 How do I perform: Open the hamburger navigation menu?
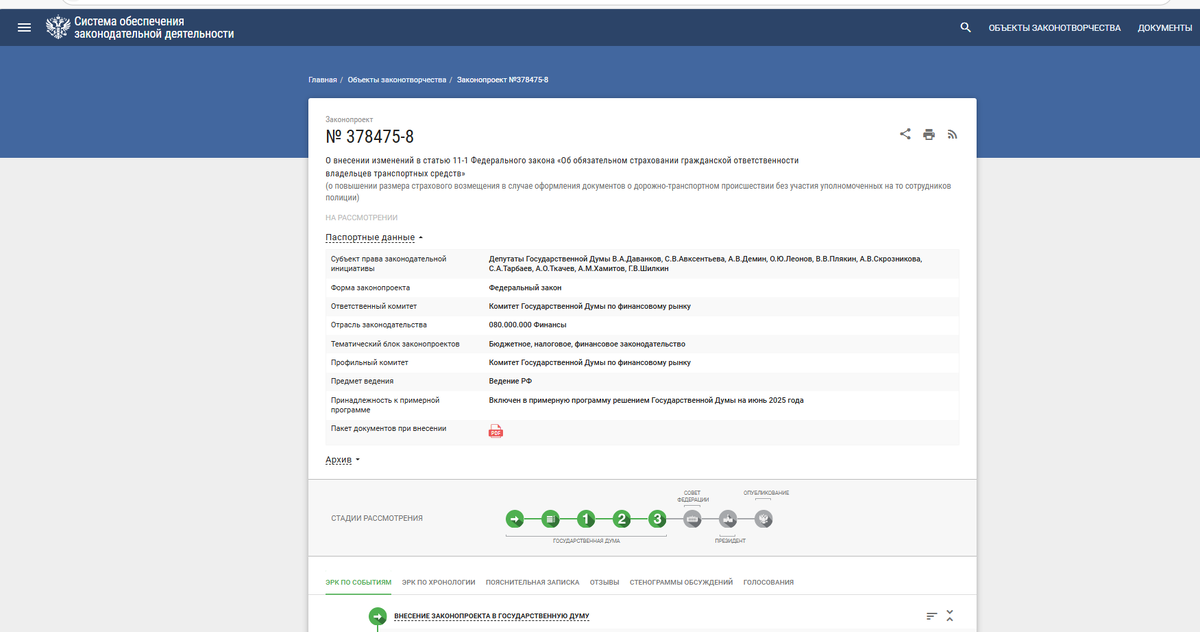pyautogui.click(x=25, y=27)
